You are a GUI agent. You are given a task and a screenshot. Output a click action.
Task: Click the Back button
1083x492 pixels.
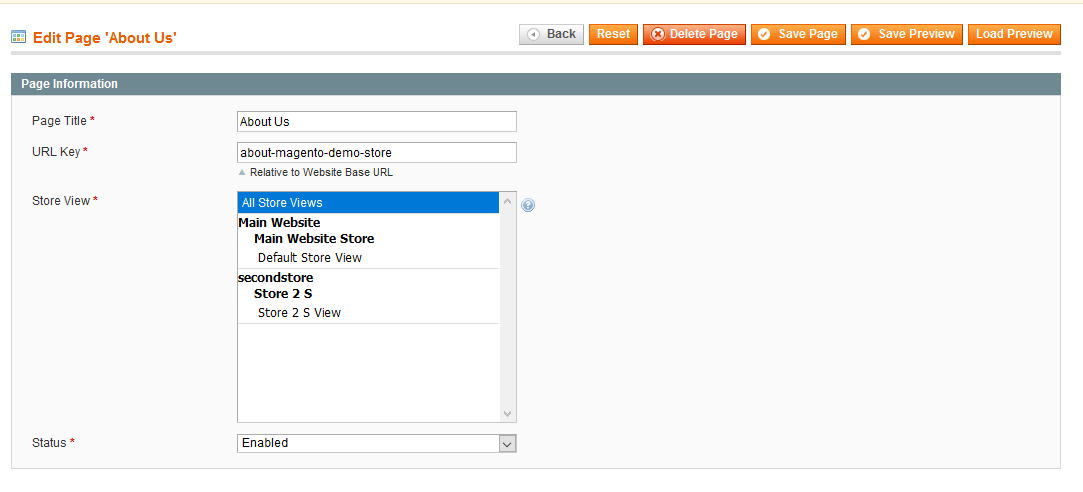[551, 34]
